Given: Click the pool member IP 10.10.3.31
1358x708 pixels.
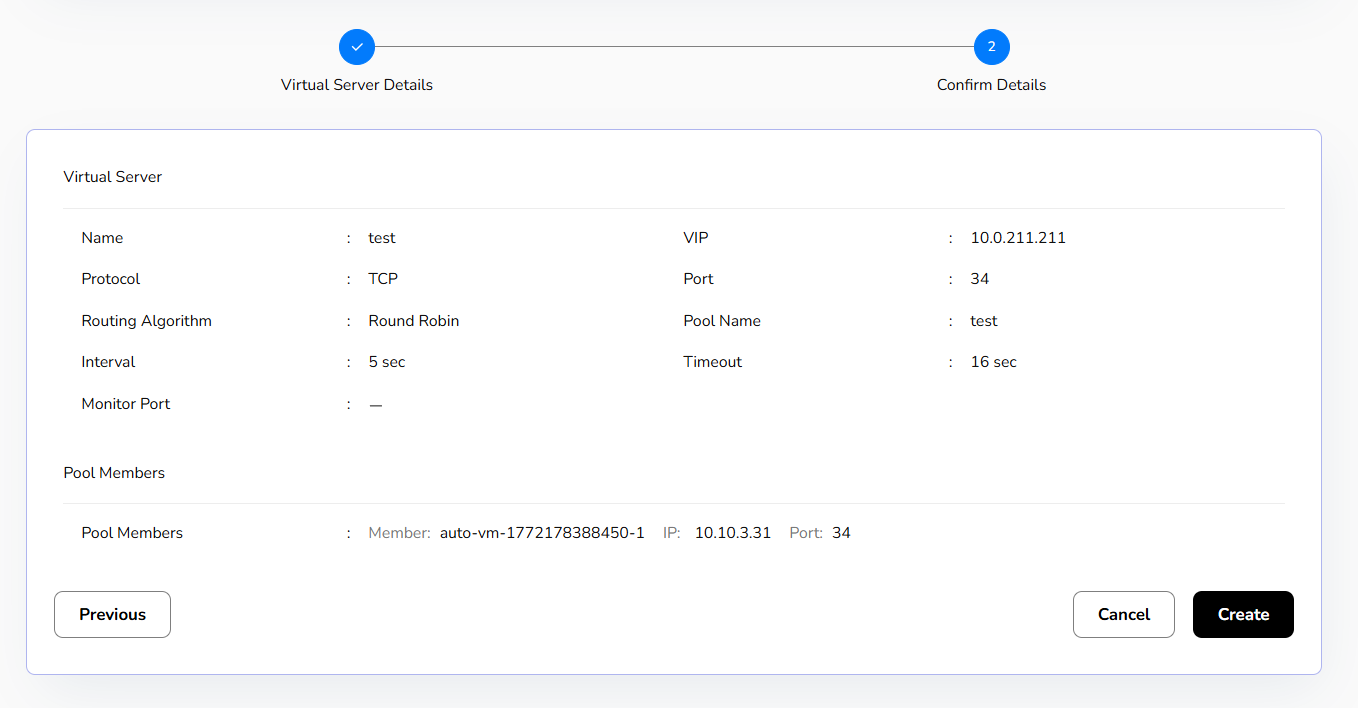Looking at the screenshot, I should (733, 533).
